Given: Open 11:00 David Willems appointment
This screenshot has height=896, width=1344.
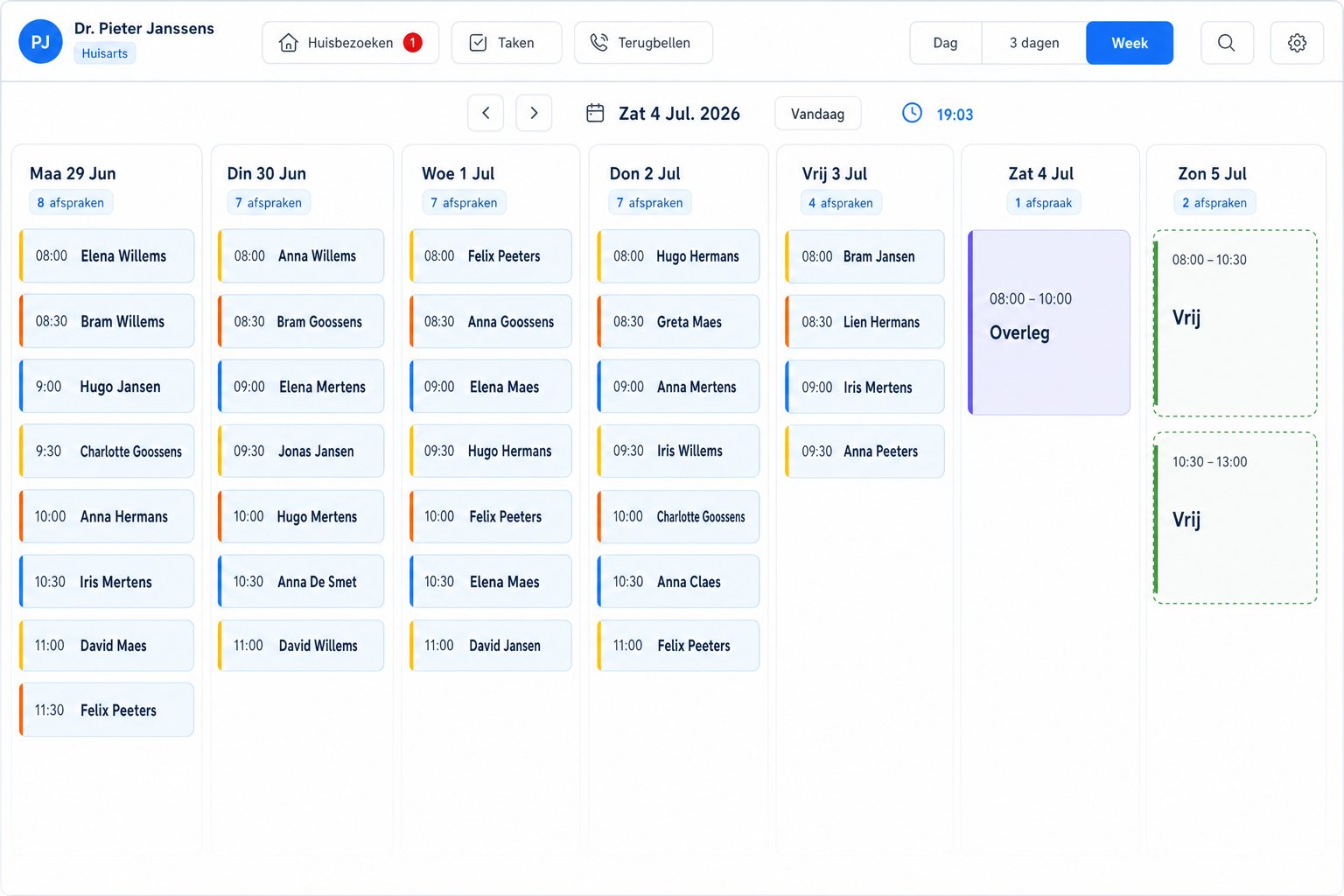Looking at the screenshot, I should [301, 646].
